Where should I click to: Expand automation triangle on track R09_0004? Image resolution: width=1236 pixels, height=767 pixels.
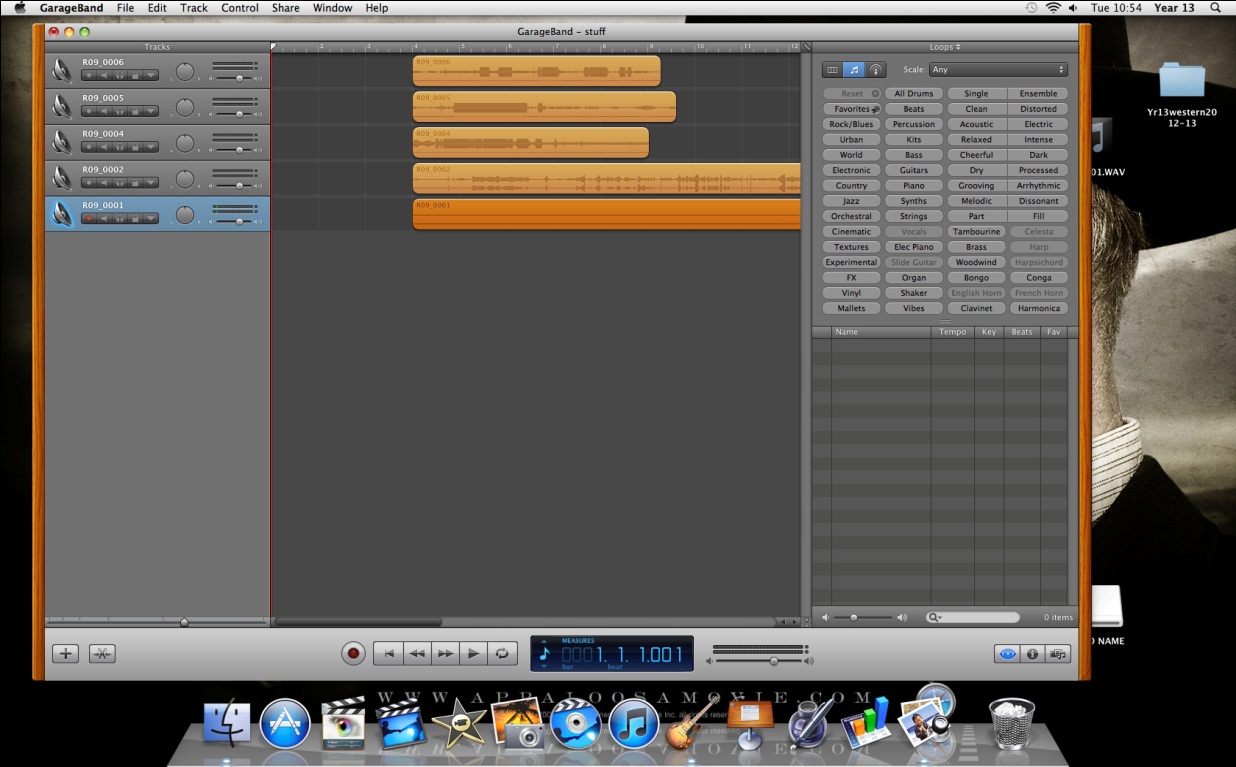151,147
